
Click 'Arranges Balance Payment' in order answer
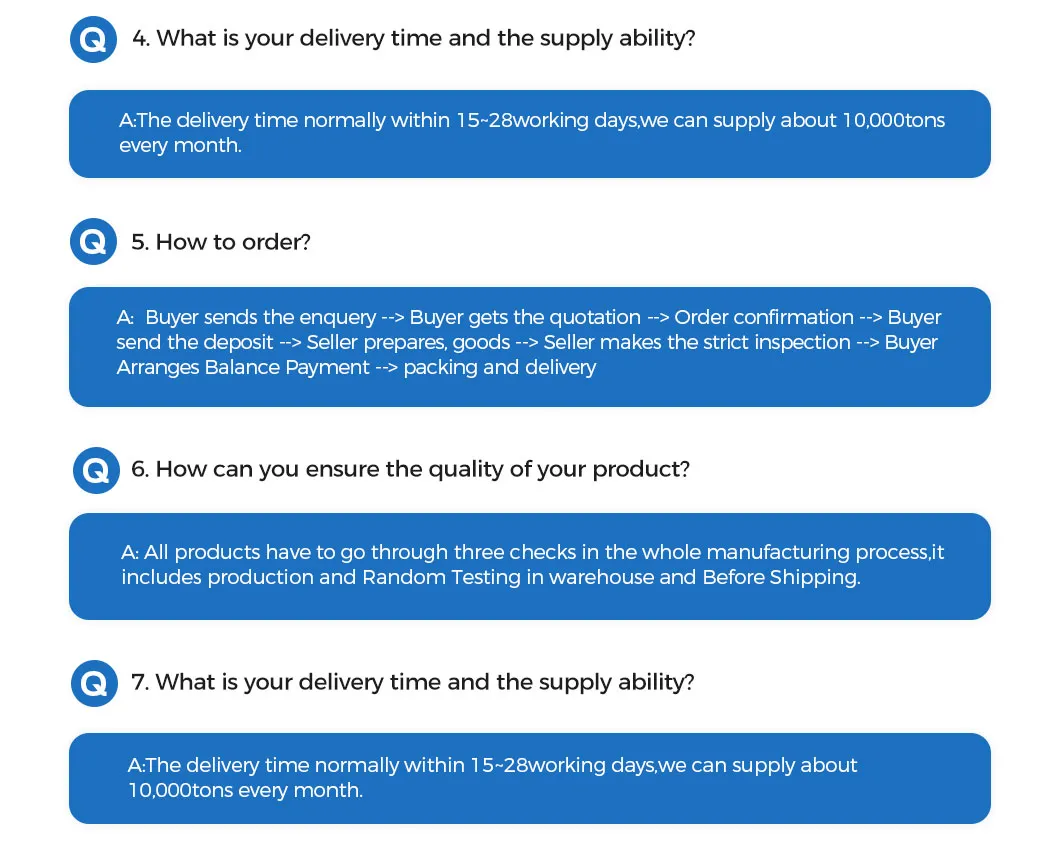(x=243, y=368)
